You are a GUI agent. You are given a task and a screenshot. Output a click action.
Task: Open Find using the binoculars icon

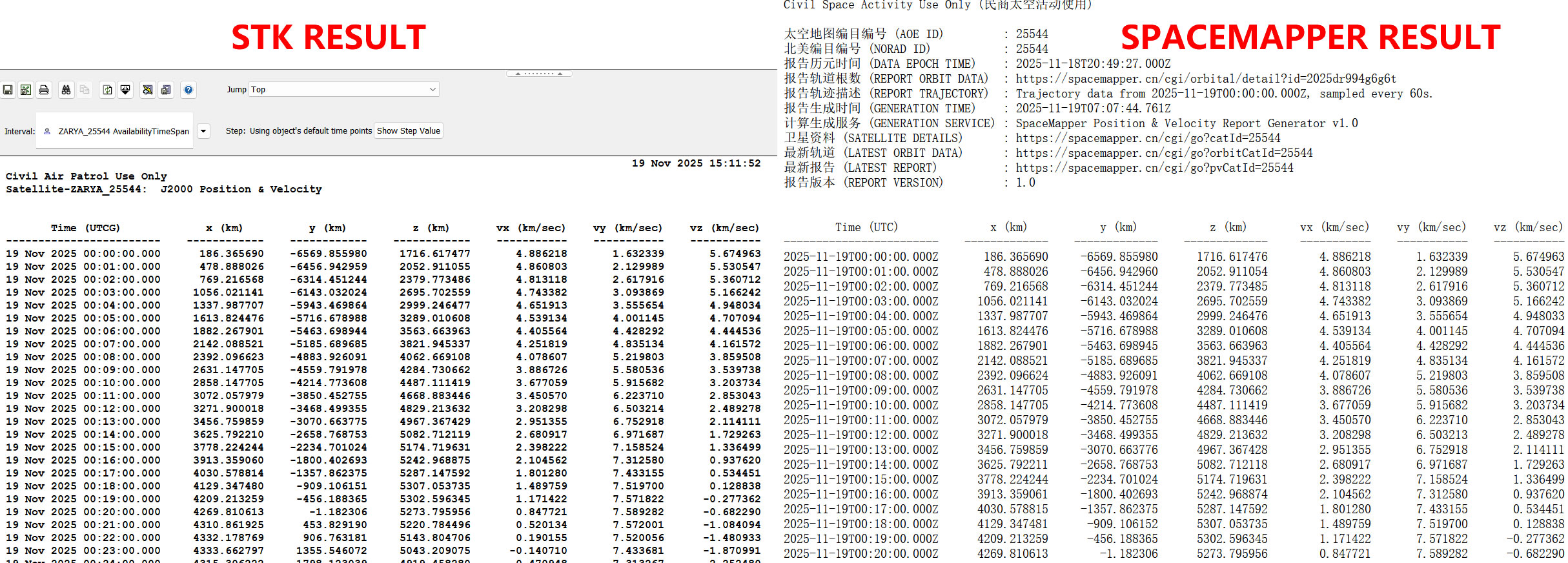(66, 90)
